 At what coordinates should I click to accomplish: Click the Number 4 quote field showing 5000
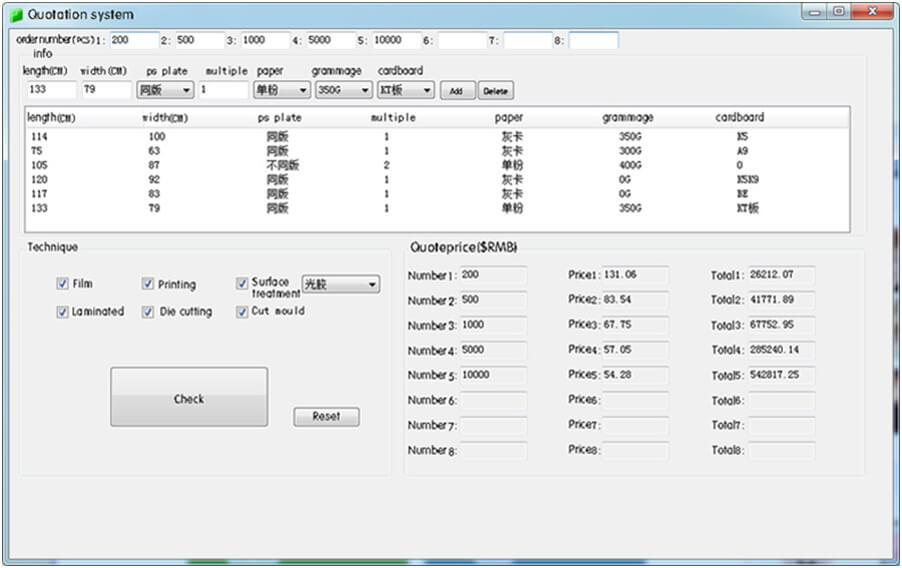click(493, 350)
